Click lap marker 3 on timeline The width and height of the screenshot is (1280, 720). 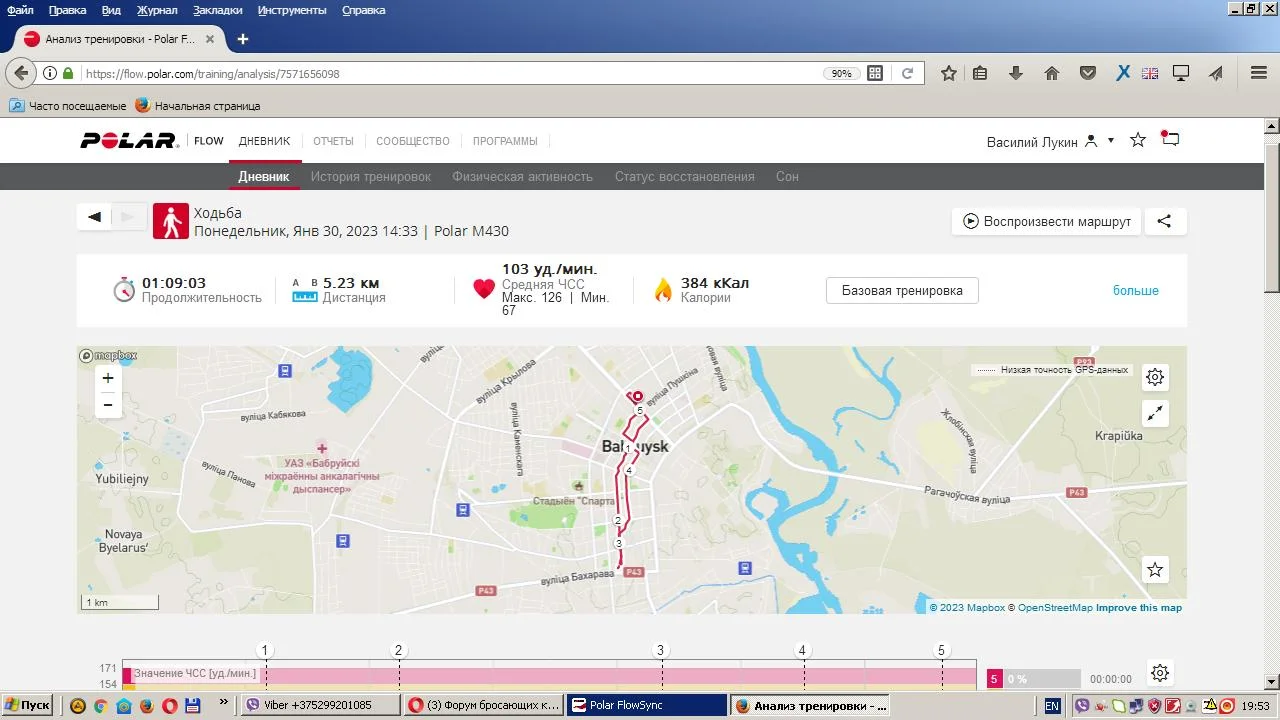point(660,651)
